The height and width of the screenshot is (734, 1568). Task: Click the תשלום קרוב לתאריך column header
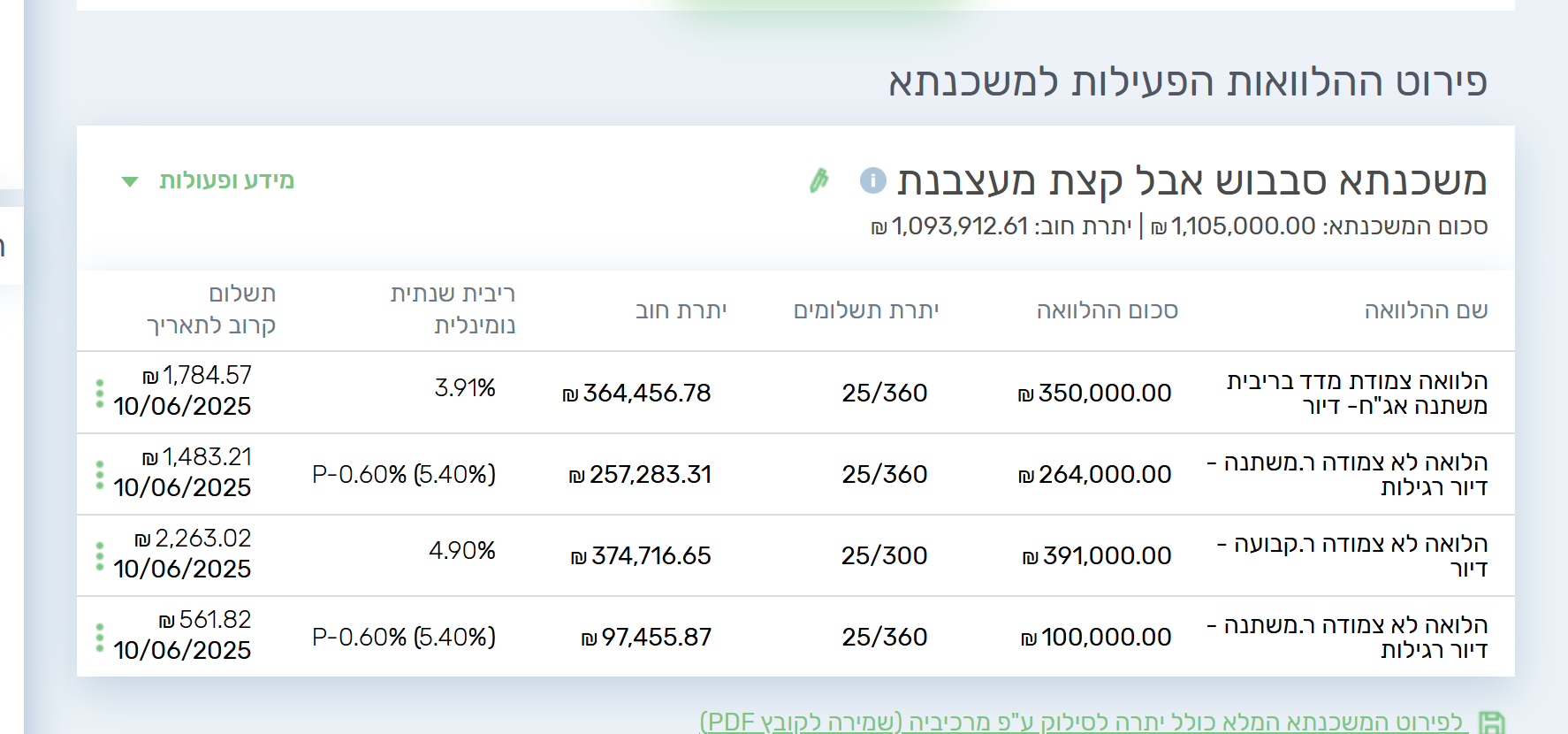pyautogui.click(x=211, y=310)
